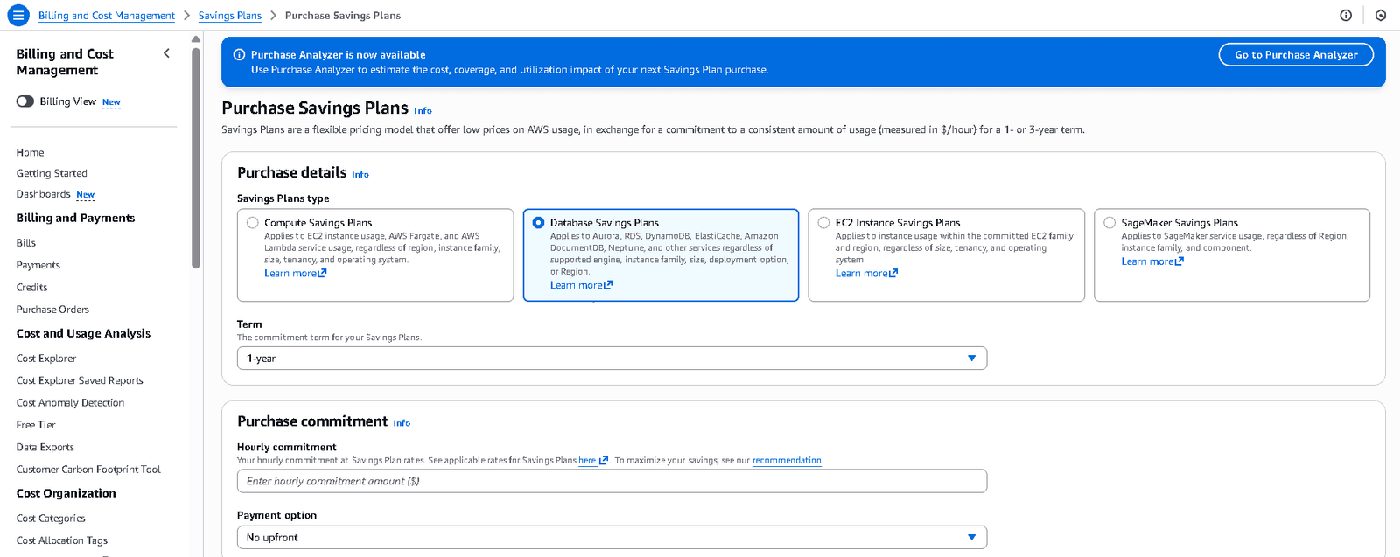Click the recommendation link
Screen dimensions: 1400x557
point(787,460)
